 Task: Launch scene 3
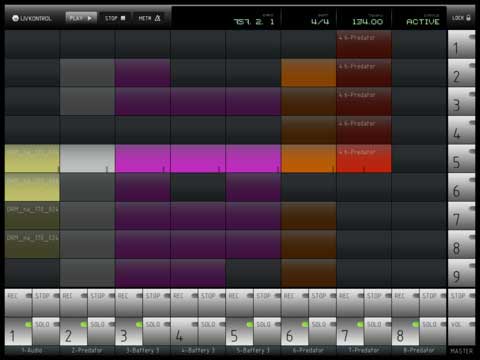(461, 102)
